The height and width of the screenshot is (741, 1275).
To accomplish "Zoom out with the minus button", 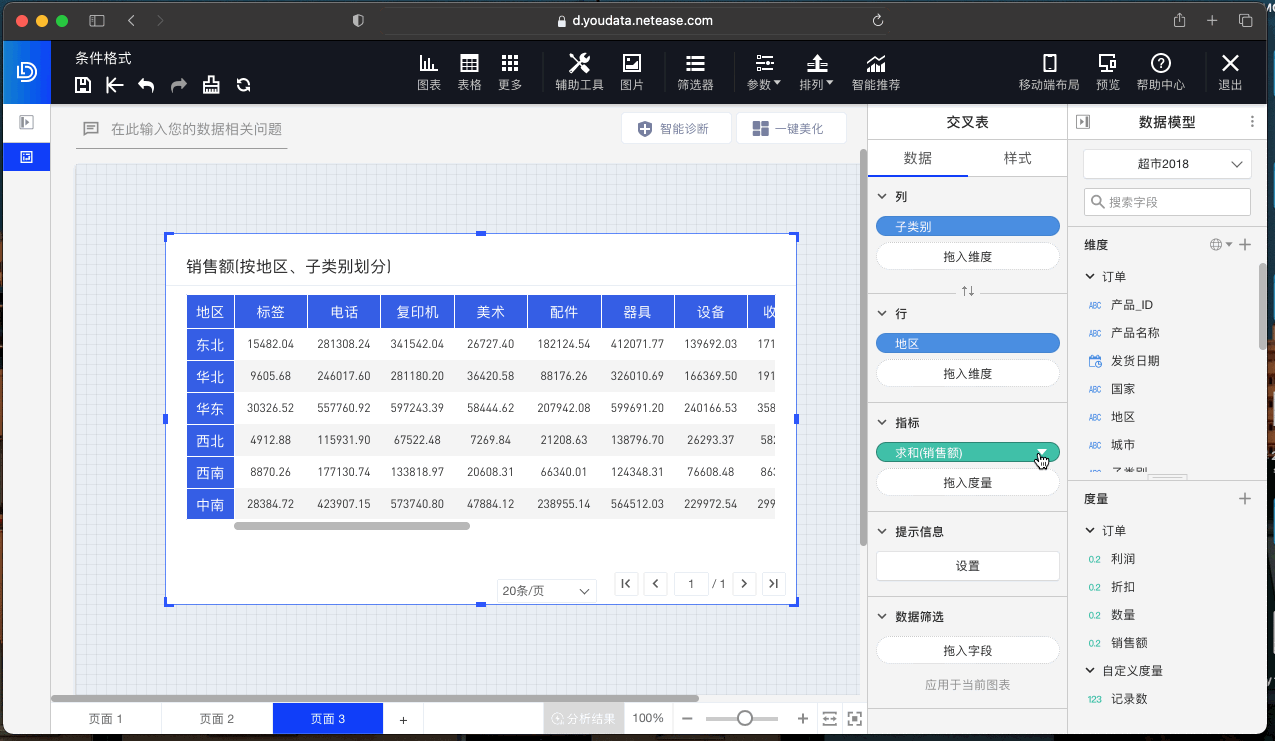I will pyautogui.click(x=687, y=718).
